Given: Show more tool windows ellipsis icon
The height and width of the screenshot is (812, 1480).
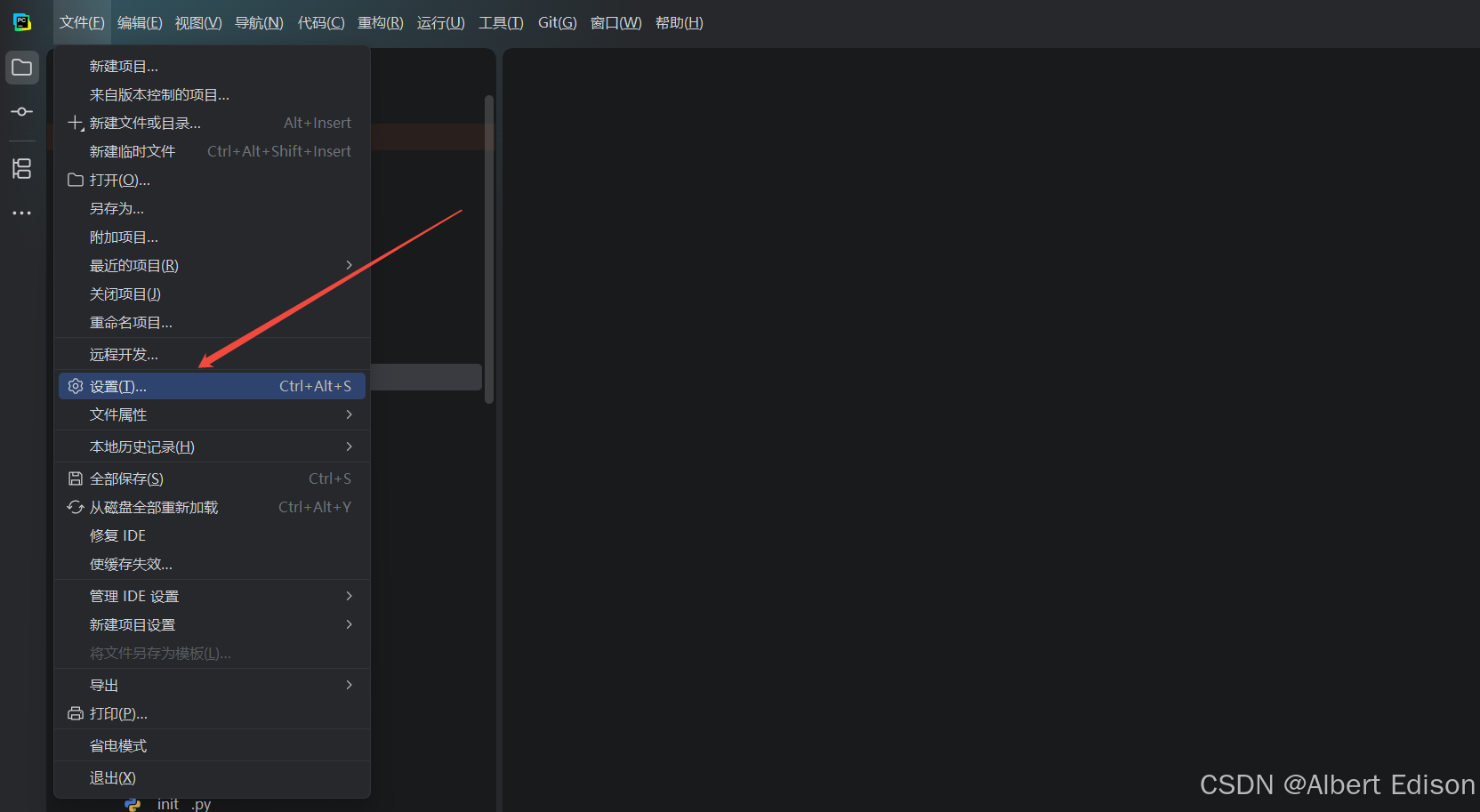Looking at the screenshot, I should (x=22, y=213).
